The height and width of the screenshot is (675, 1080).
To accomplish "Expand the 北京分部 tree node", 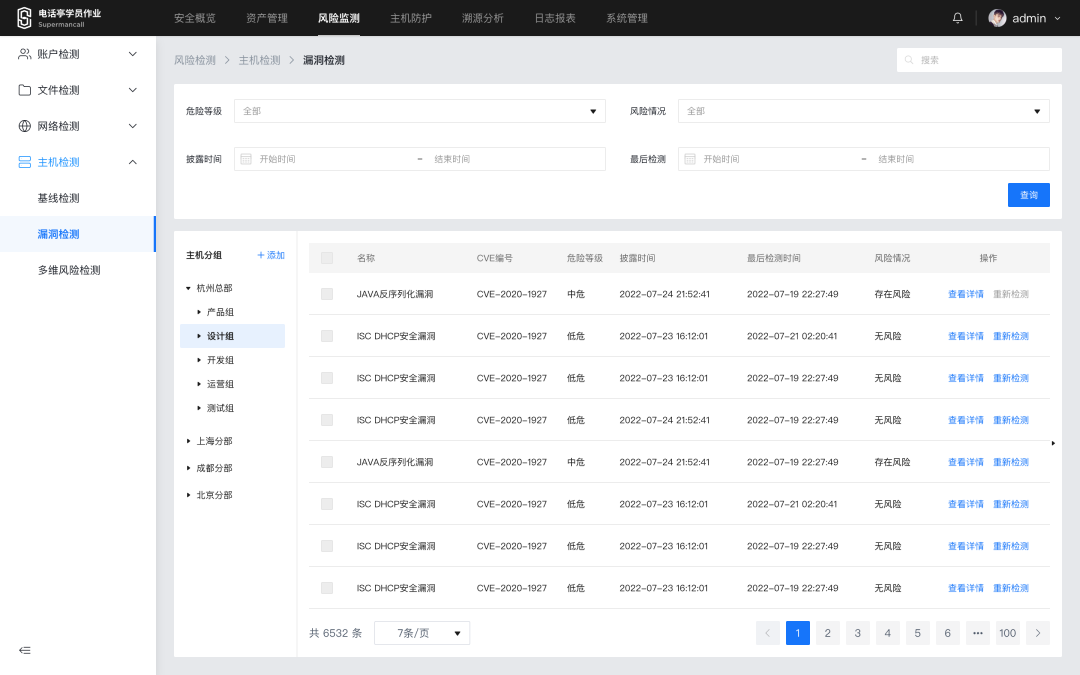I will [x=188, y=495].
